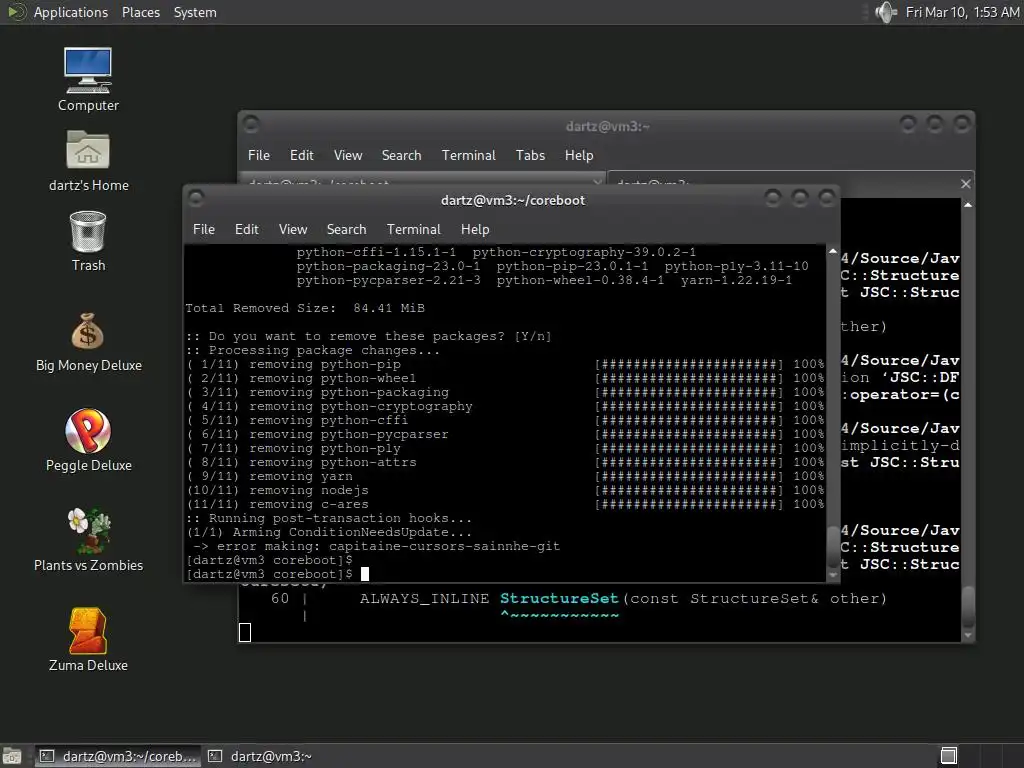Click 'StructureSet' highlighted text in background terminal
This screenshot has height=768, width=1024.
click(x=559, y=598)
